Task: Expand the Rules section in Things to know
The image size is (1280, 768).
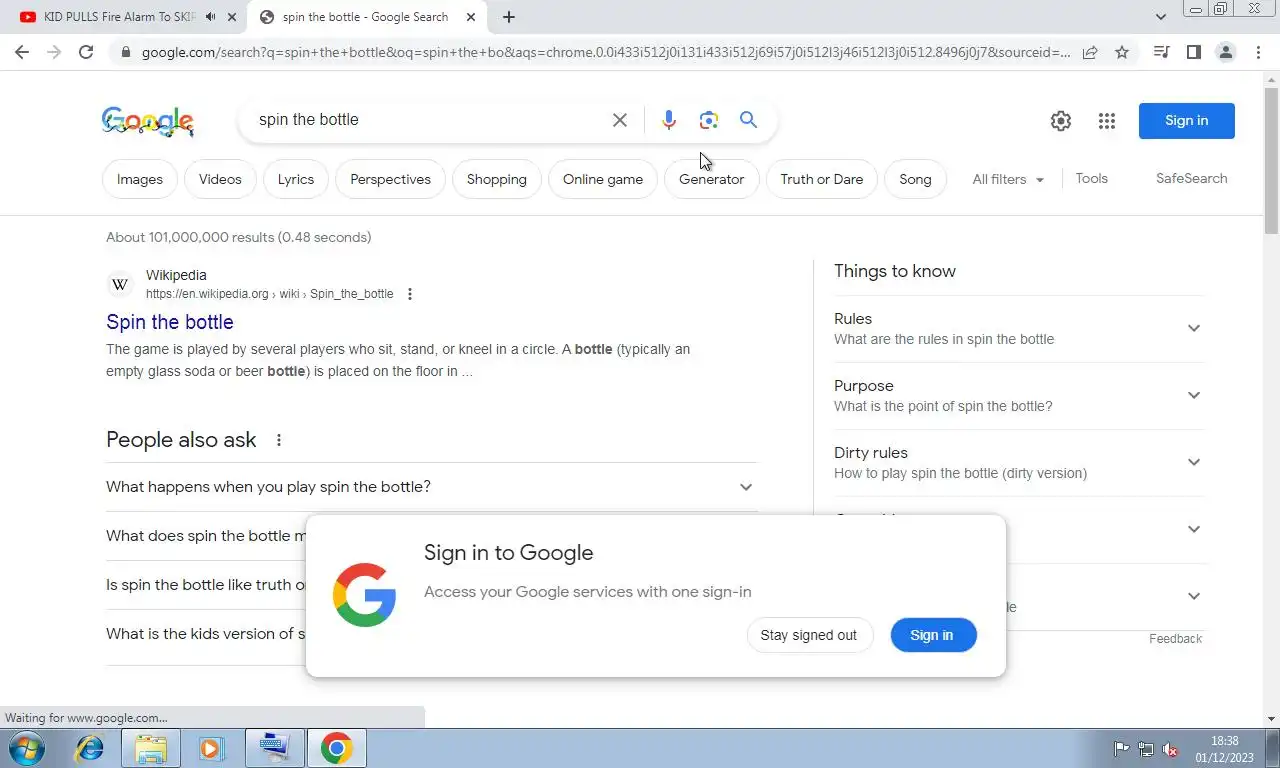Action: coord(1018,328)
